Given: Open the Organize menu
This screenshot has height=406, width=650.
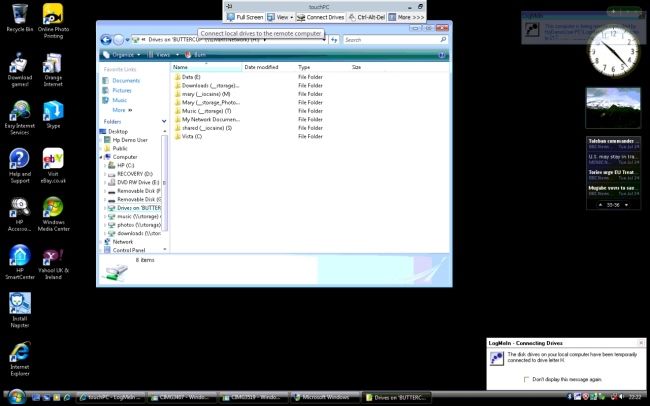Looking at the screenshot, I should click(x=122, y=55).
